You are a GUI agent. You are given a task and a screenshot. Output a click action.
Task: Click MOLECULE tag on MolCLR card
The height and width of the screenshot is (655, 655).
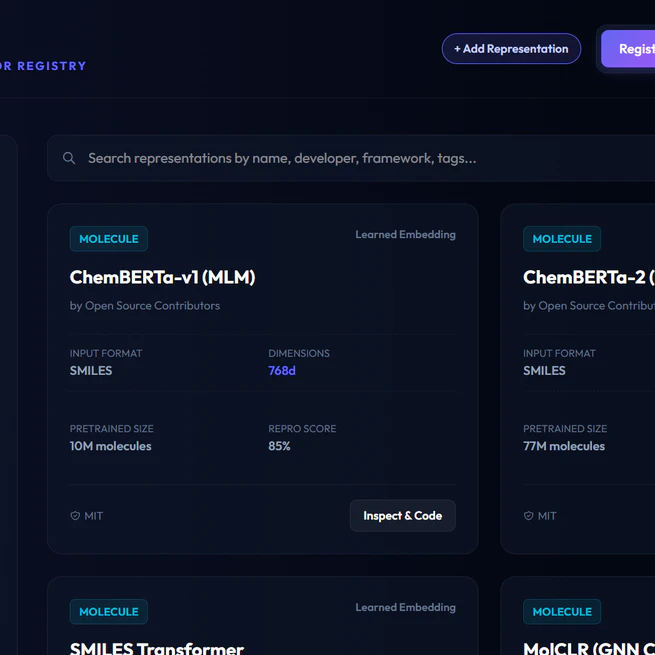562,612
